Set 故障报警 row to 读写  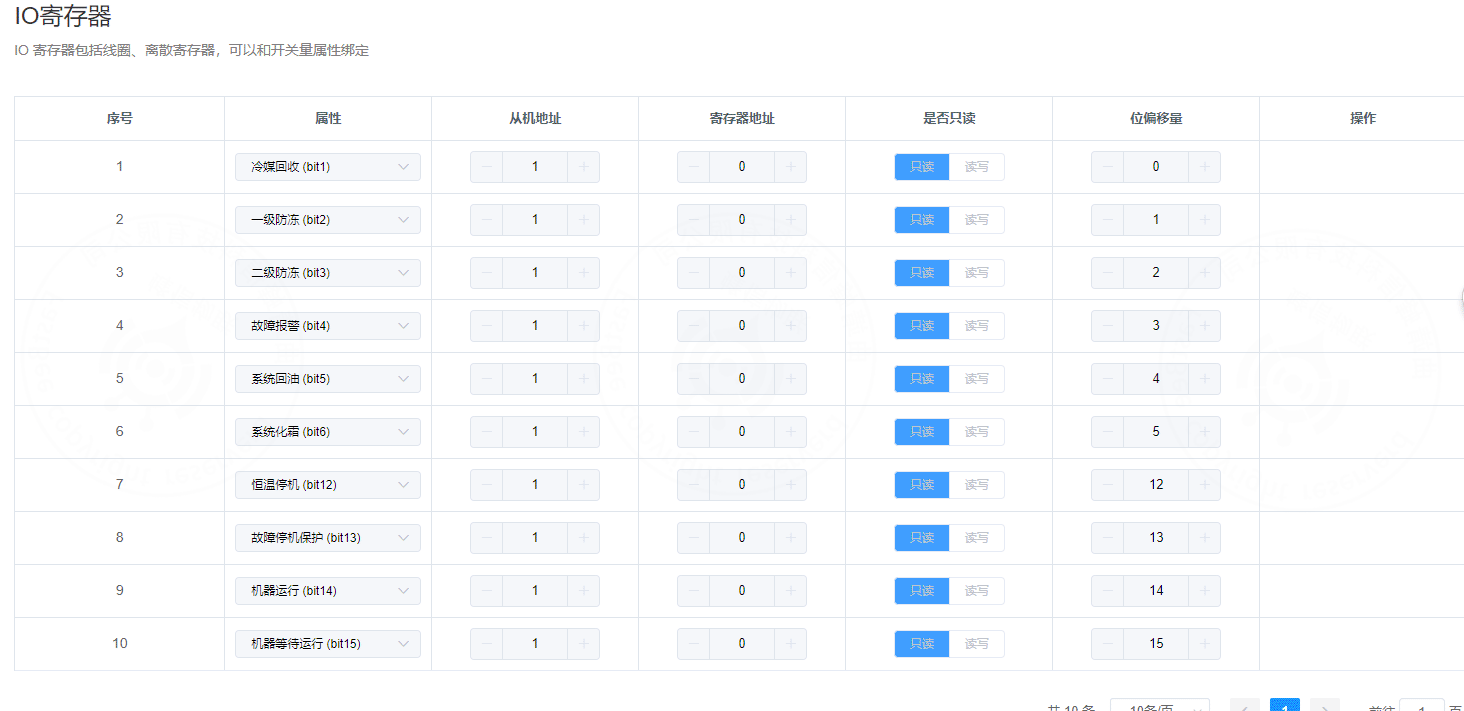click(x=977, y=326)
